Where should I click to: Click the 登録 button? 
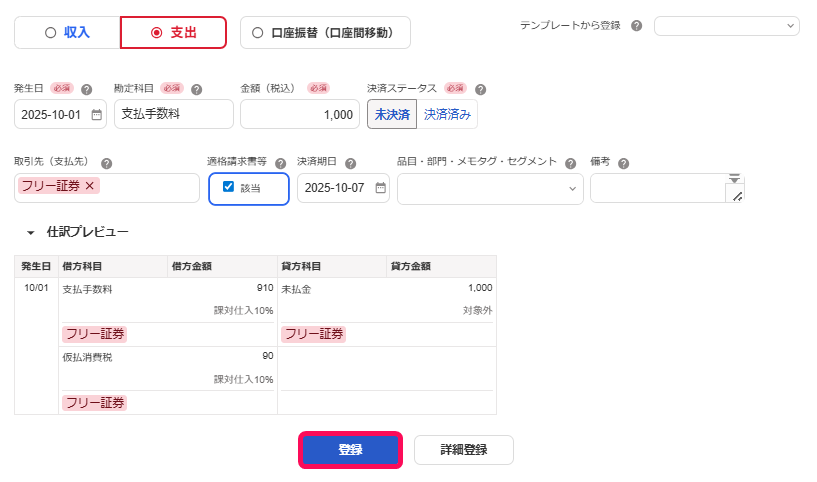[350, 450]
